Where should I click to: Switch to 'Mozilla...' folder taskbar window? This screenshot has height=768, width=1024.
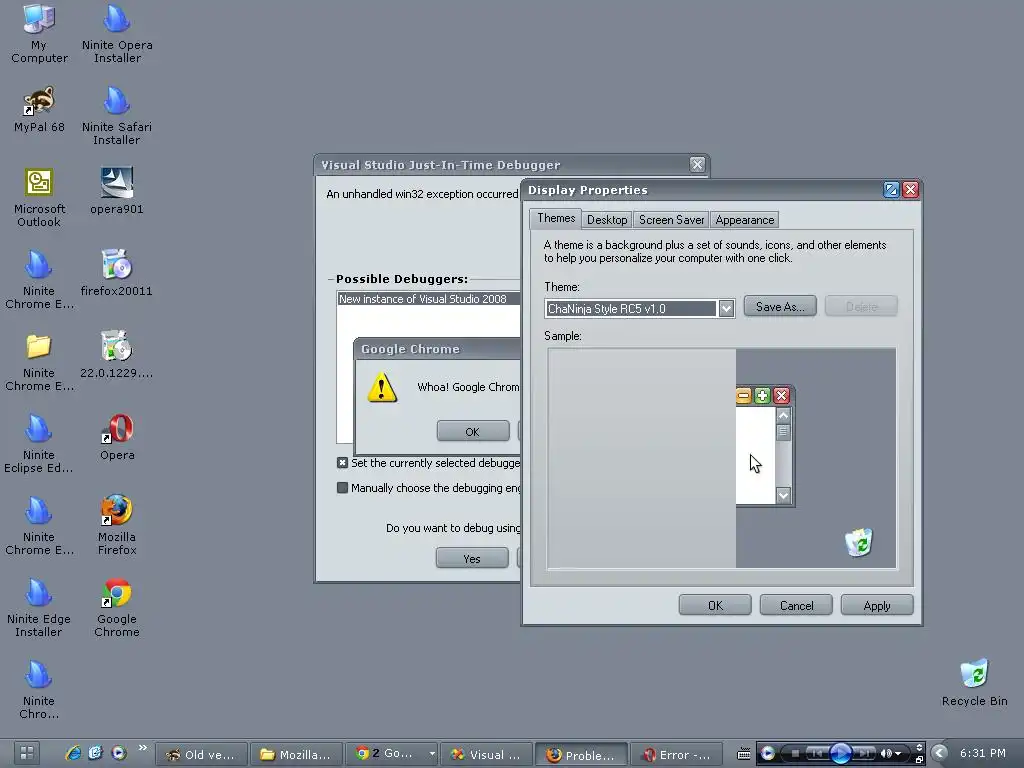(x=297, y=754)
